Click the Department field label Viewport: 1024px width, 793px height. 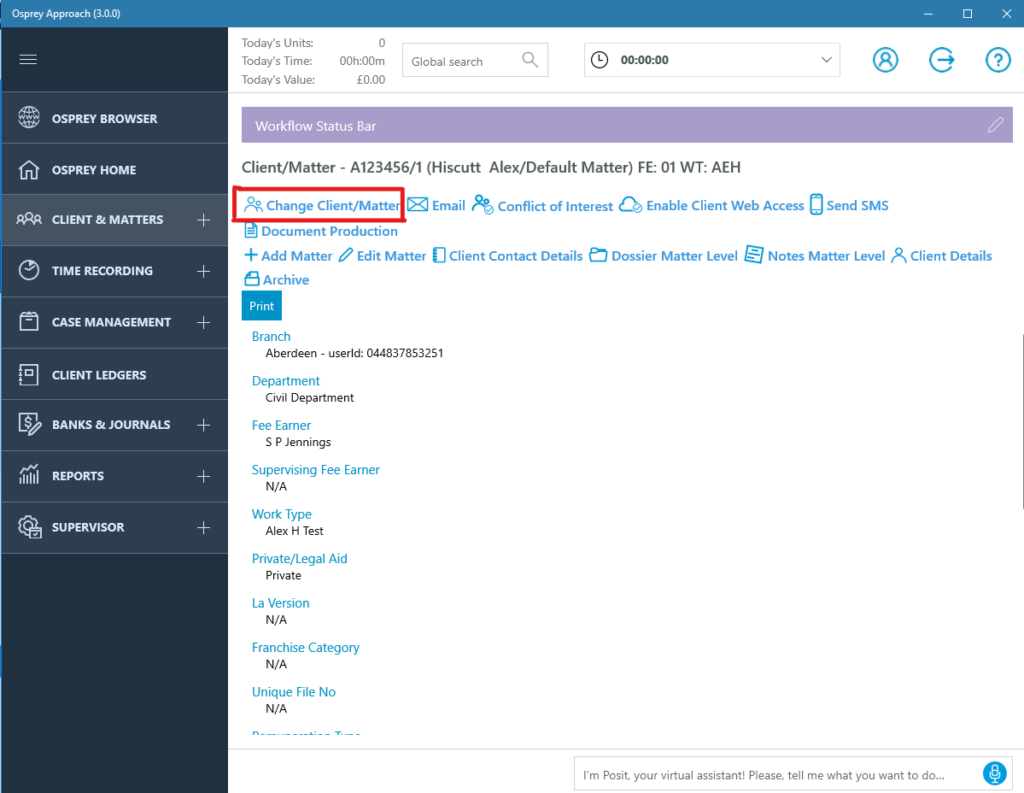coord(285,381)
